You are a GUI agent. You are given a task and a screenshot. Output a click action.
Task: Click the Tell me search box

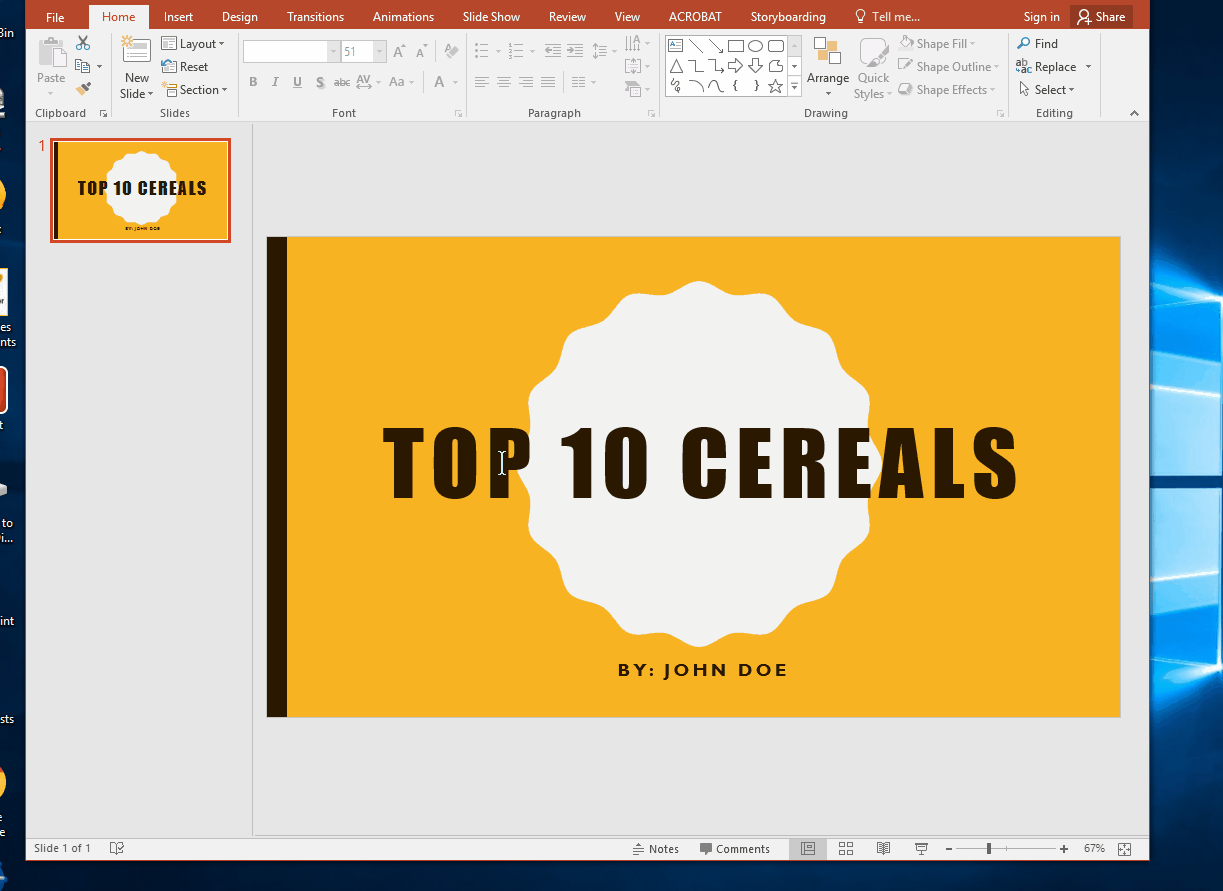(x=886, y=17)
